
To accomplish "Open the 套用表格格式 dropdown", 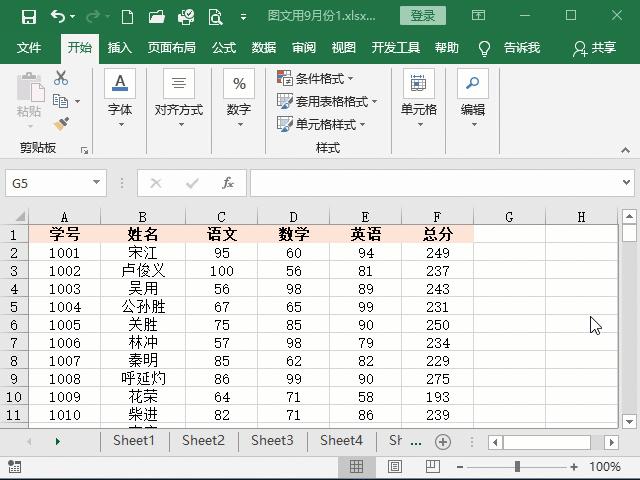I will 328,101.
